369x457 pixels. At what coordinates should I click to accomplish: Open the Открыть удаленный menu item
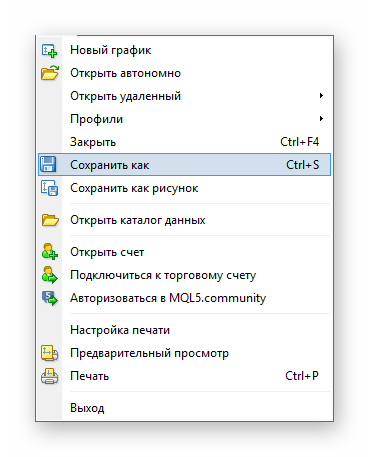coord(184,96)
